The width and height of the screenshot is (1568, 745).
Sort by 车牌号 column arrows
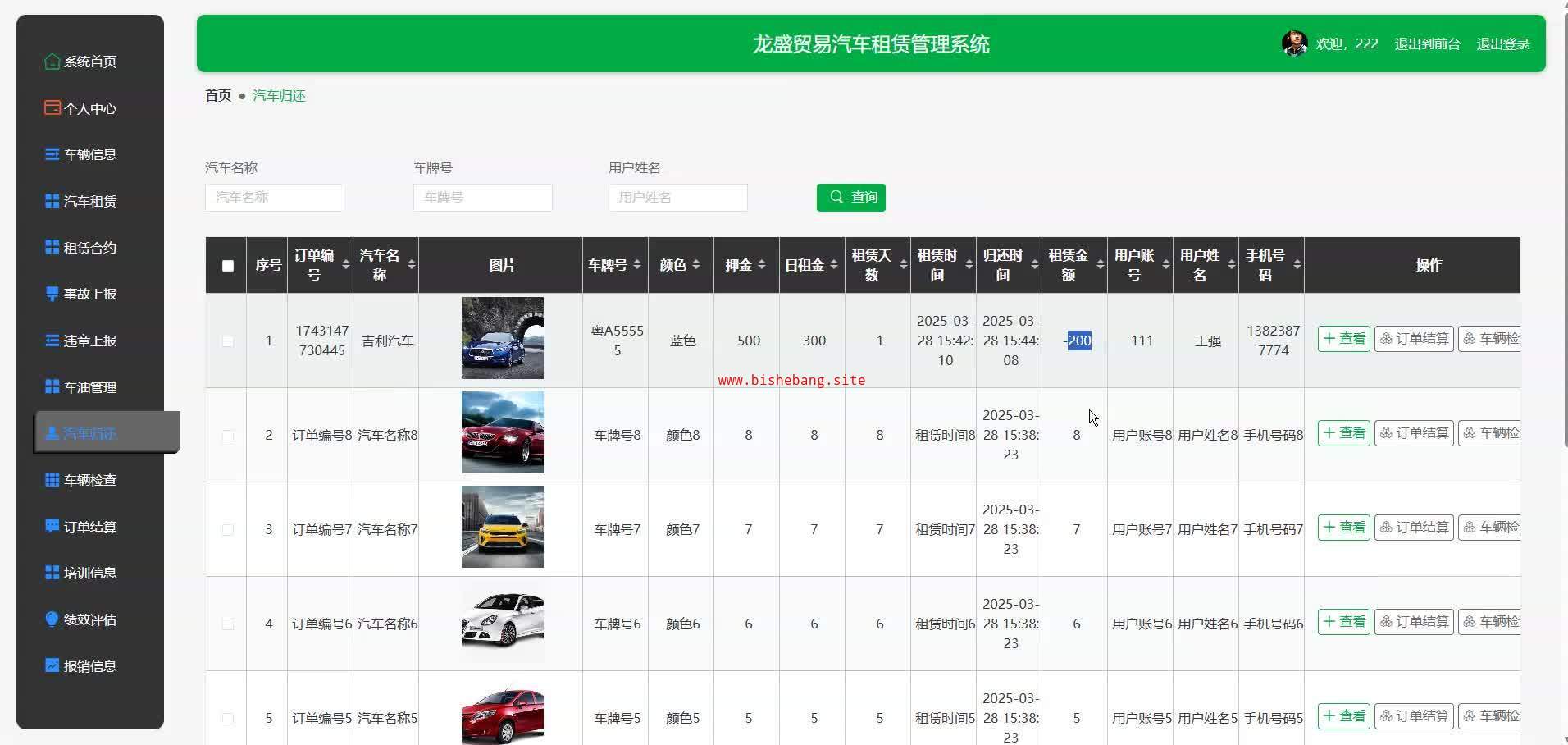tap(634, 265)
